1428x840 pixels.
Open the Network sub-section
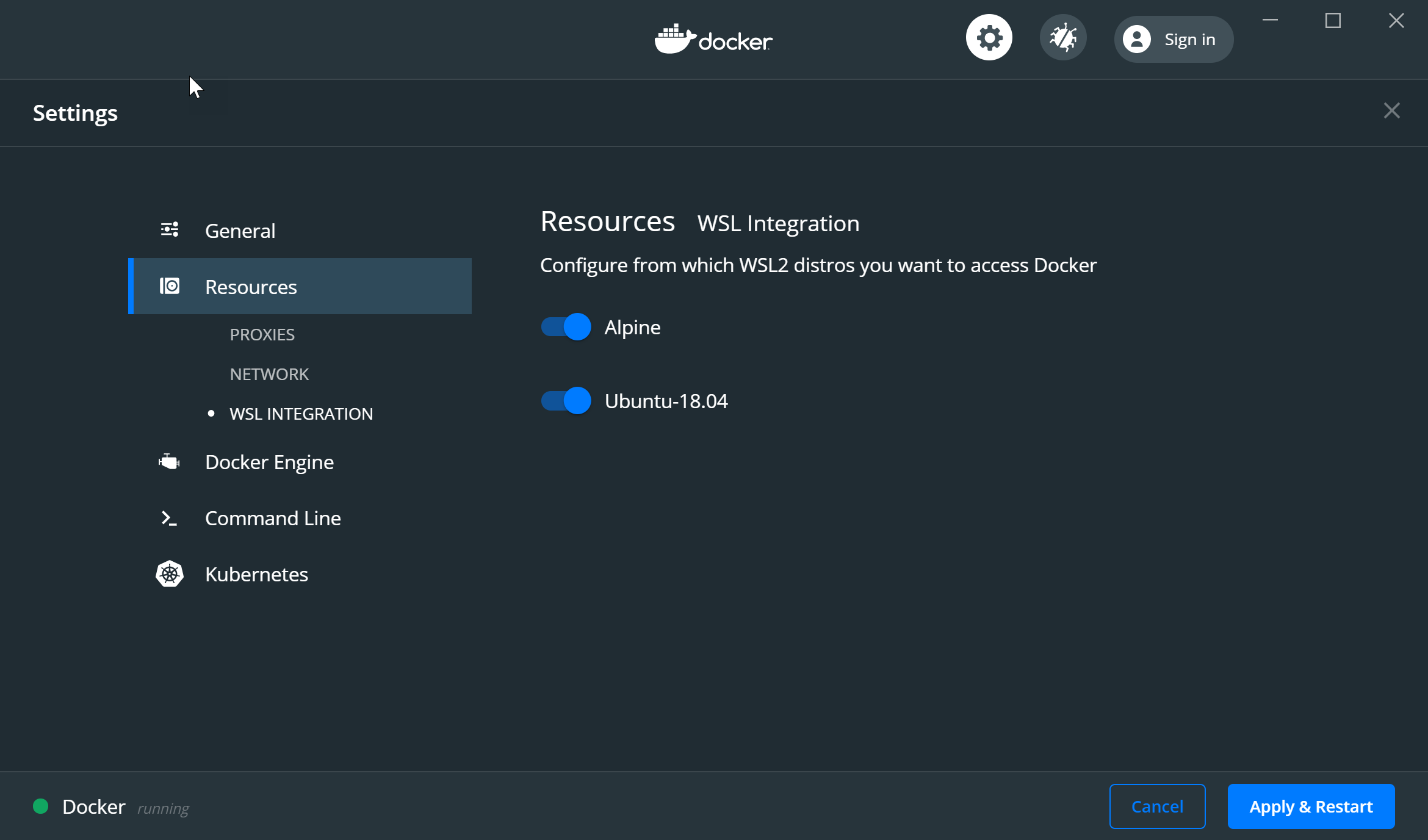[269, 374]
